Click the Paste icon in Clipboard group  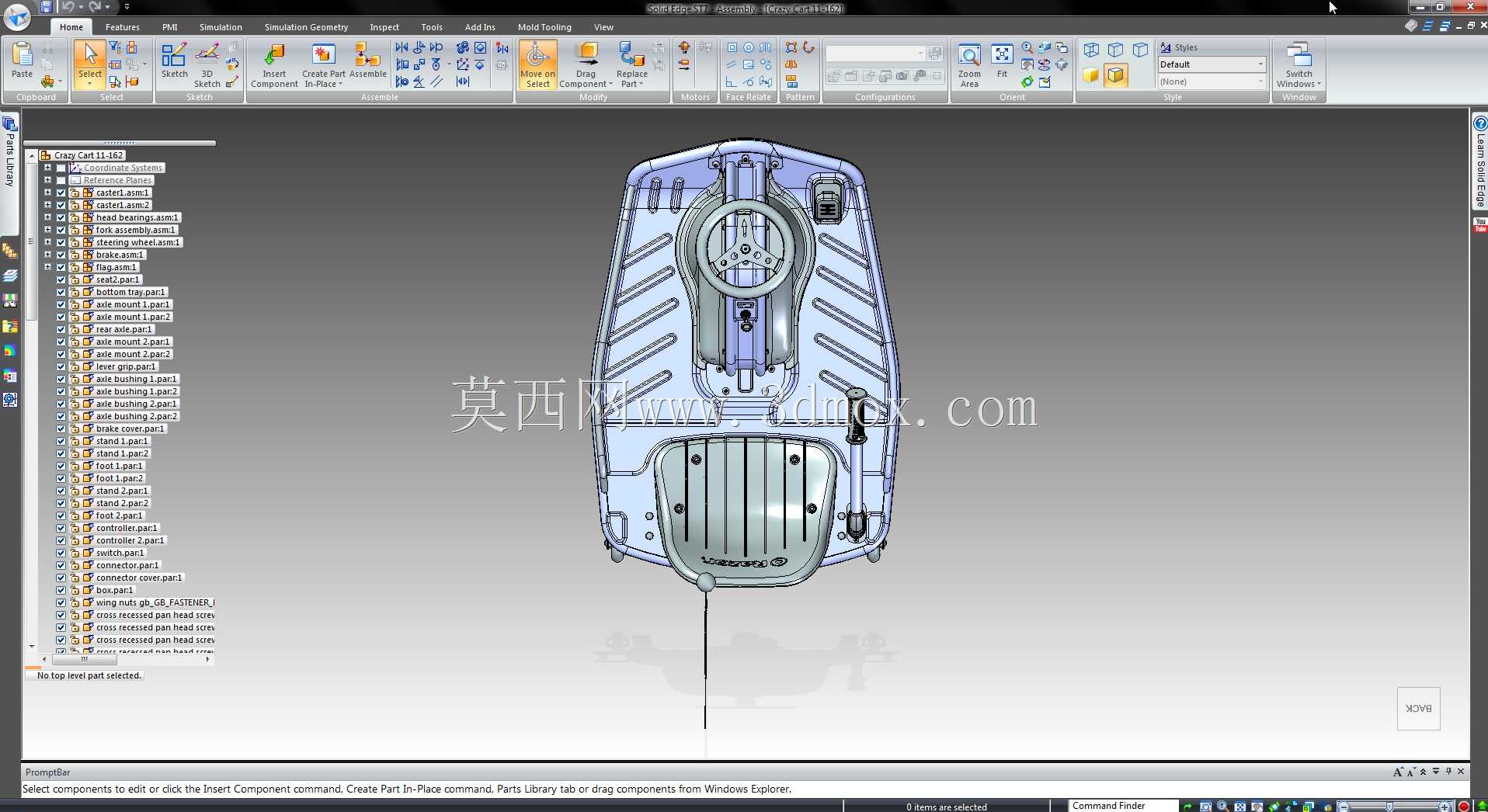(23, 60)
